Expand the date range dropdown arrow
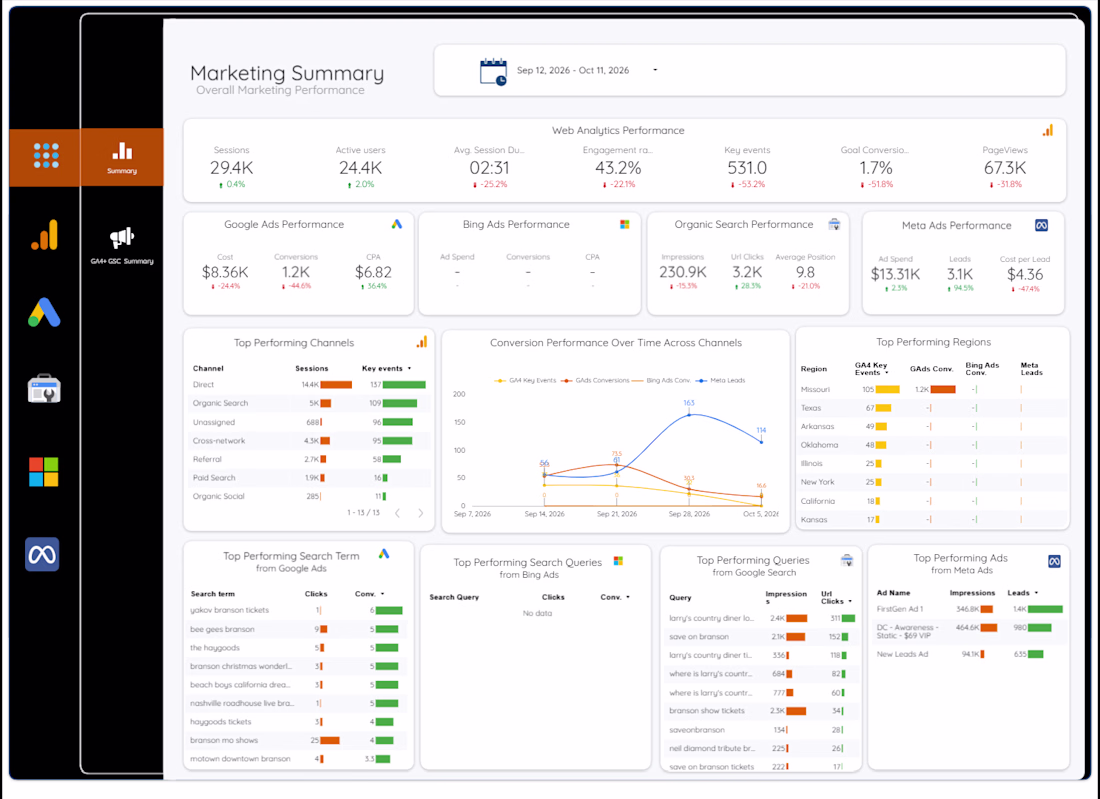Screen dimensions: 1100x799 pos(655,70)
